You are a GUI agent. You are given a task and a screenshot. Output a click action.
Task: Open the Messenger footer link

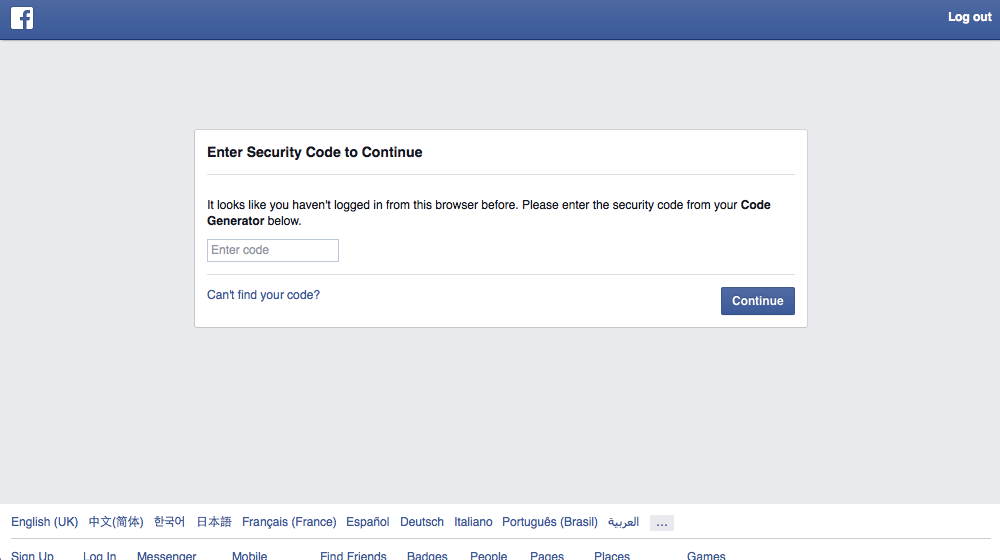pyautogui.click(x=166, y=555)
